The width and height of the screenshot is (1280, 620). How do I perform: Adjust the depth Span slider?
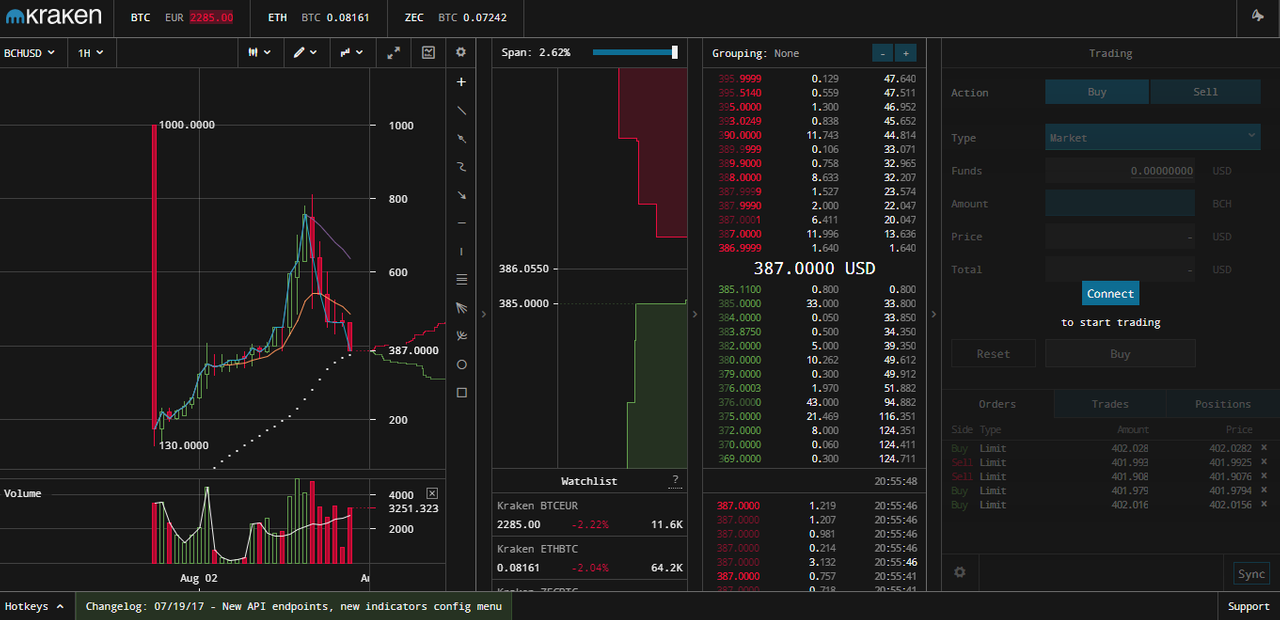click(x=636, y=52)
